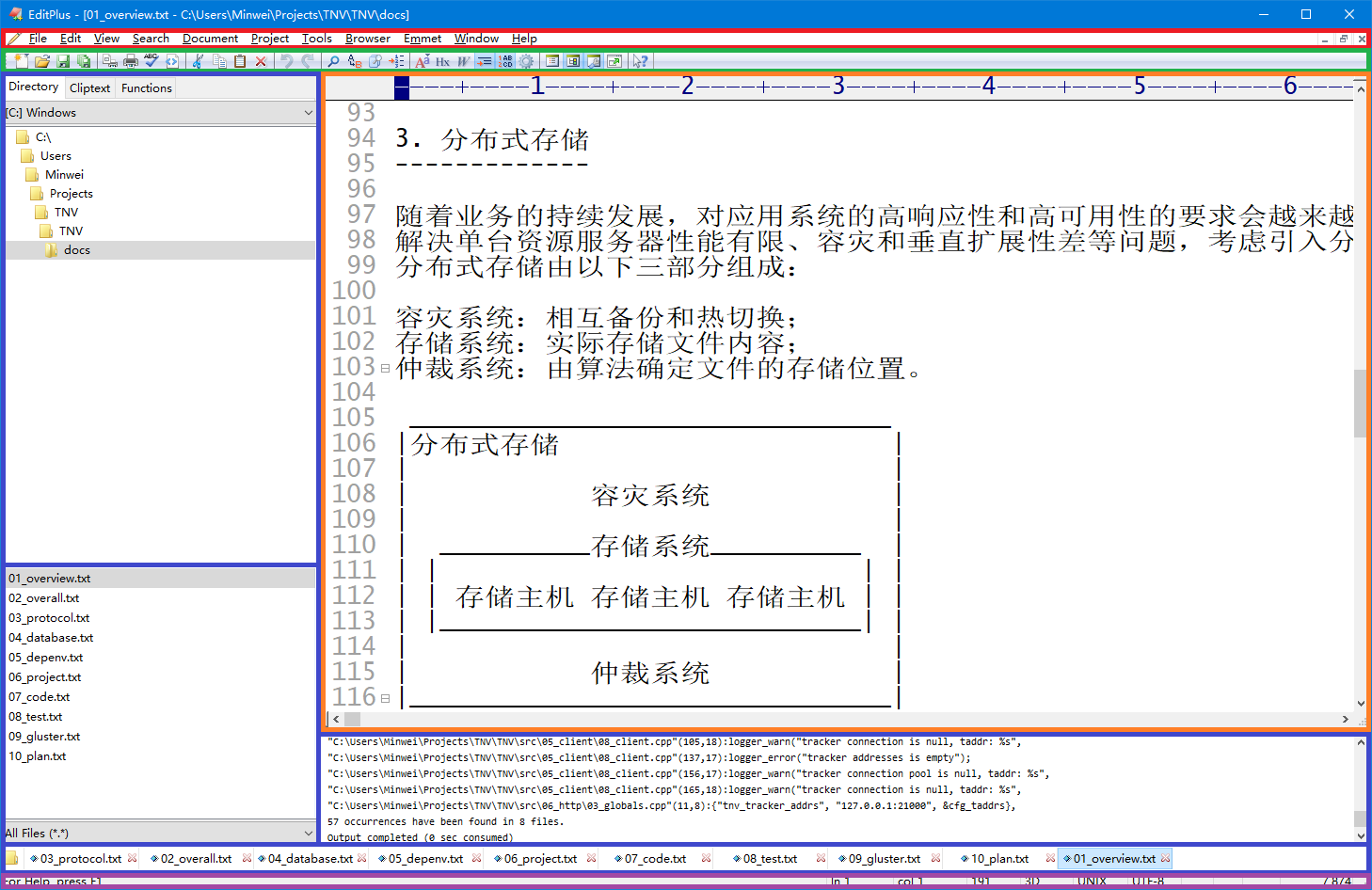This screenshot has width=1372, height=890.
Task: Select 06_project.txt in file list
Action: pos(45,677)
